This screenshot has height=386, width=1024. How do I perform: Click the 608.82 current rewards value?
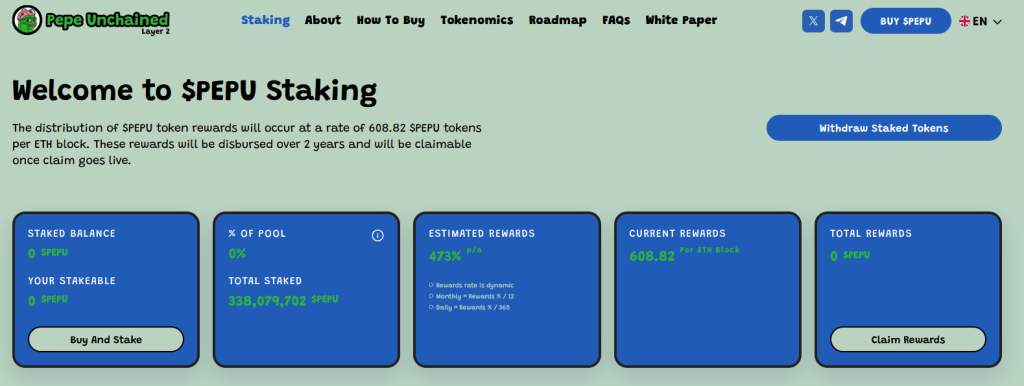pos(652,256)
